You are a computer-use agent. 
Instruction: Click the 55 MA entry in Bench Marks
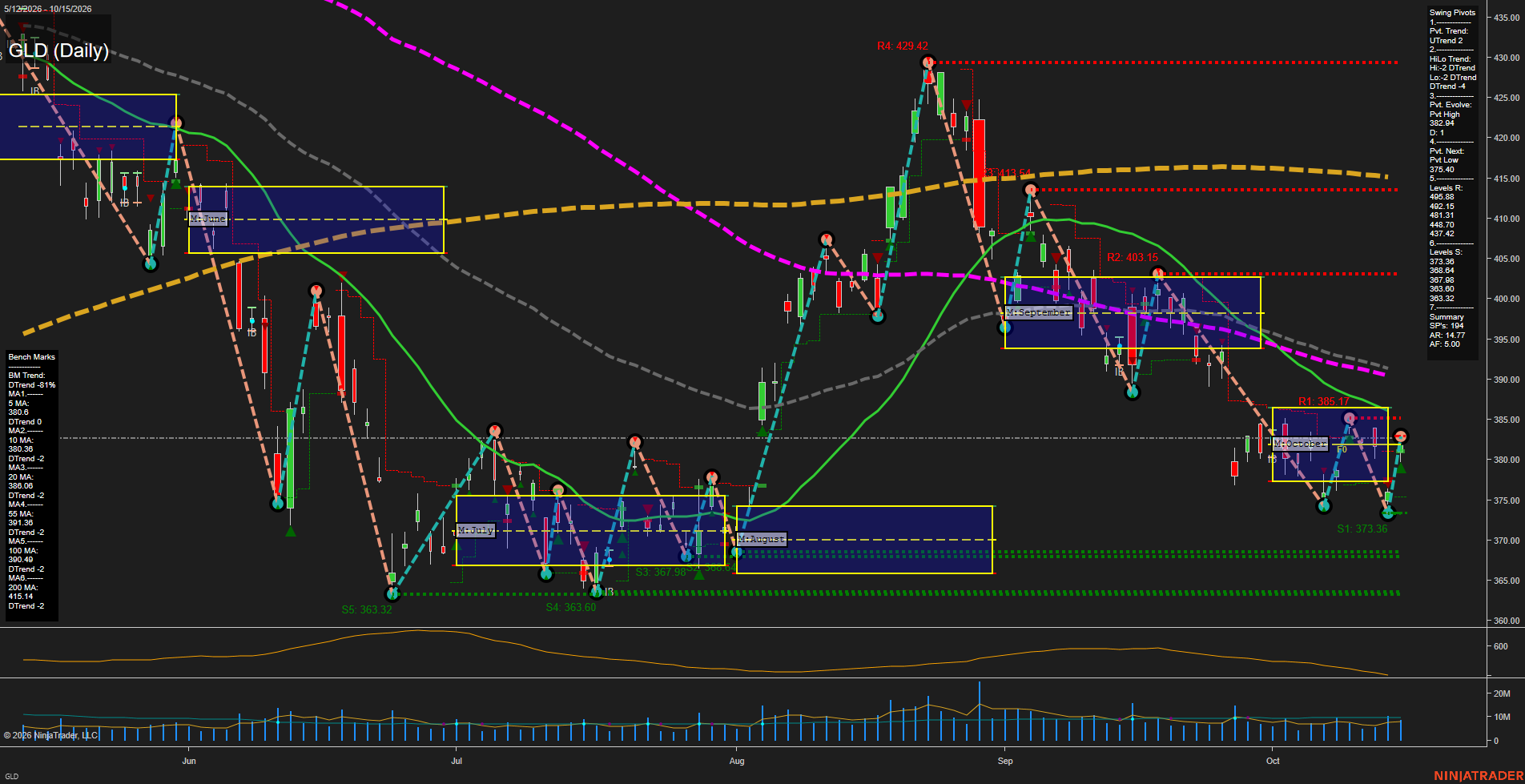coord(21,514)
